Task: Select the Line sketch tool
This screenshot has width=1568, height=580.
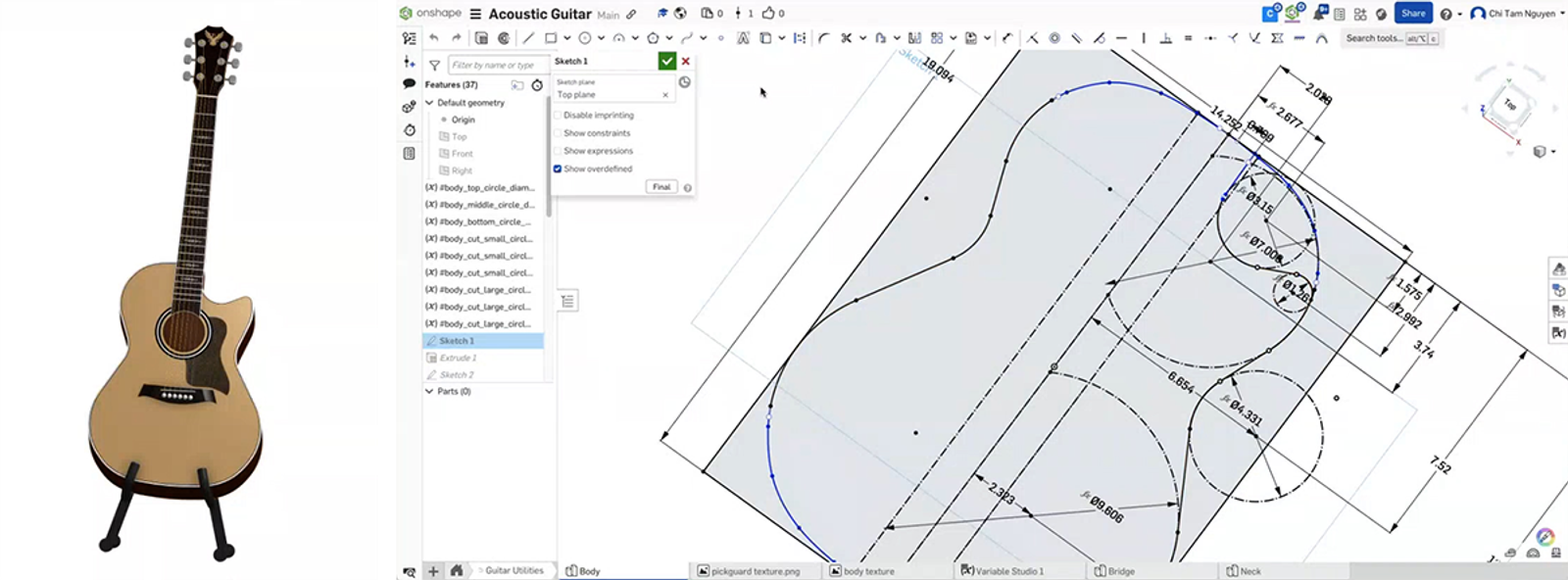Action: click(528, 38)
